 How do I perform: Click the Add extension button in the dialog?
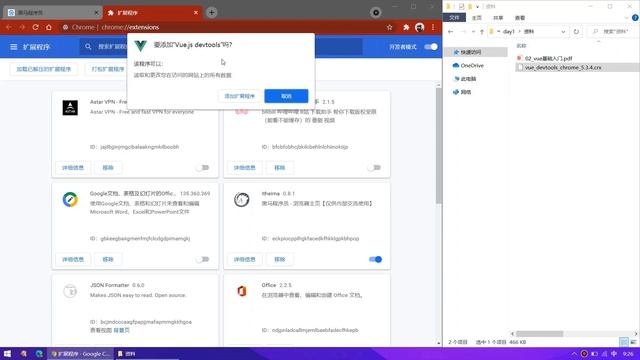240,96
